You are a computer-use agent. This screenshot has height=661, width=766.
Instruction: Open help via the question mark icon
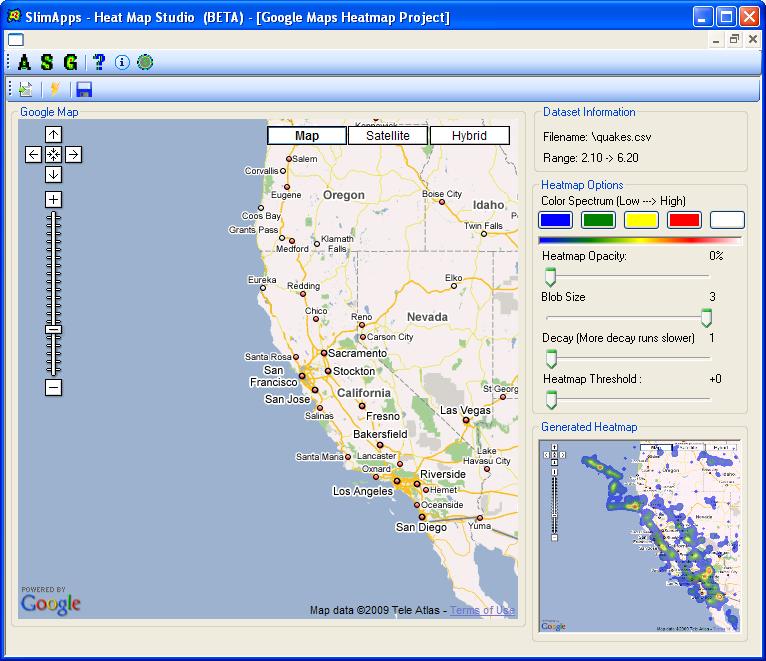[x=99, y=62]
